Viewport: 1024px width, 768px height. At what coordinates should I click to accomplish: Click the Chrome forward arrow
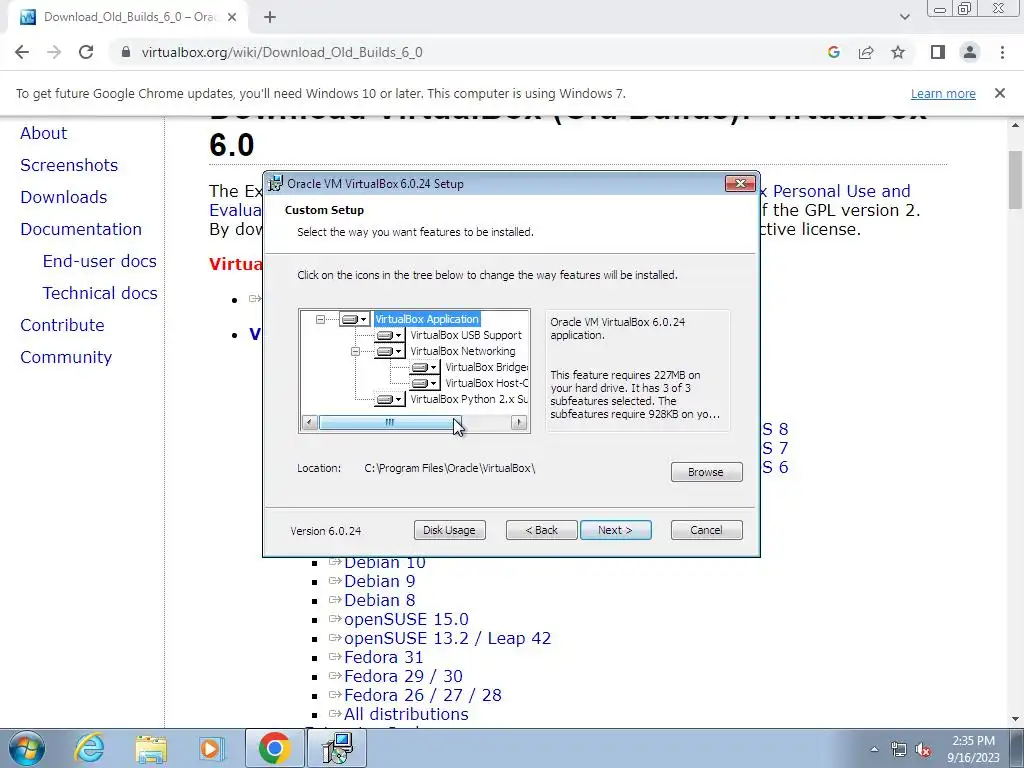54,52
